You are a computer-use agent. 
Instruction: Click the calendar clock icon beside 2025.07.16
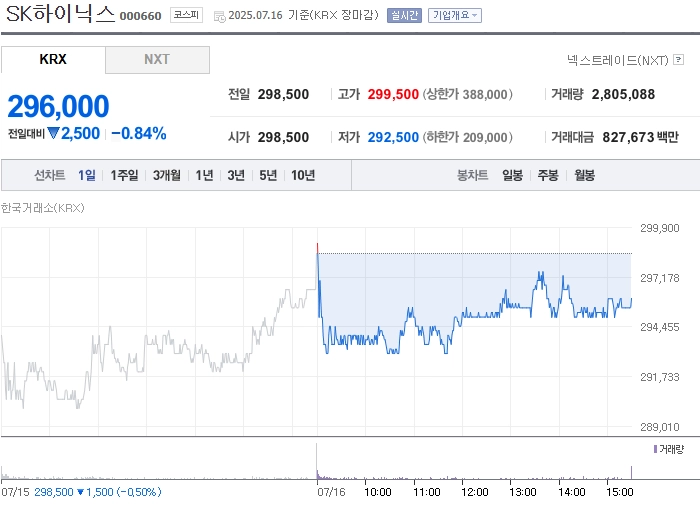pos(220,17)
